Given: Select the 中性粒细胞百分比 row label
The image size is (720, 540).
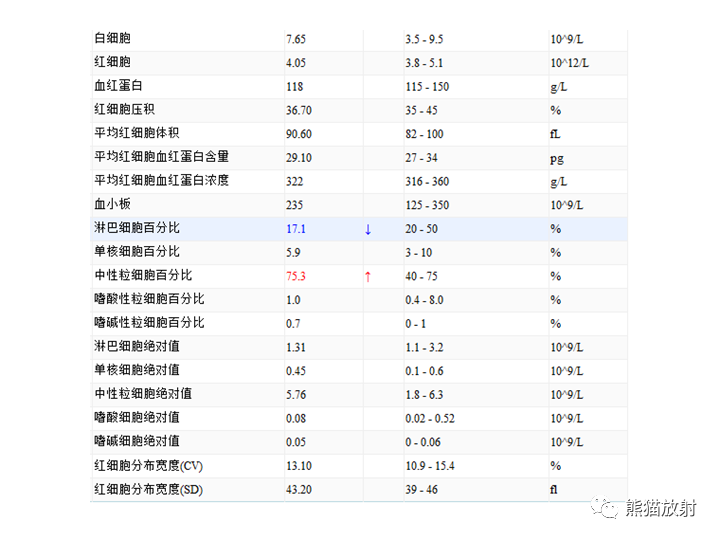Looking at the screenshot, I should coord(143,276).
